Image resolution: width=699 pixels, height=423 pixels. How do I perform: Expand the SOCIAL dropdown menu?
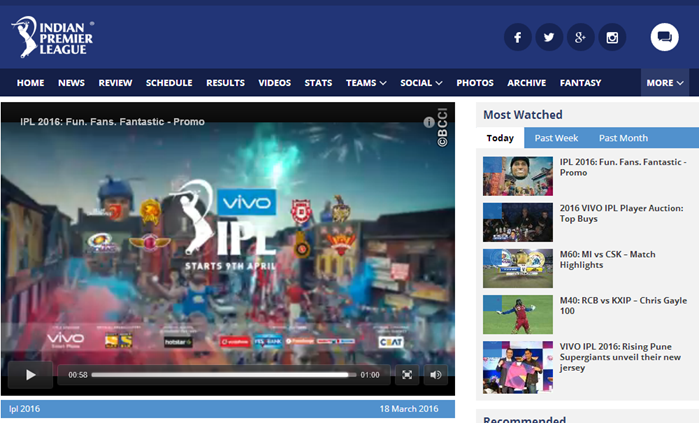[421, 83]
